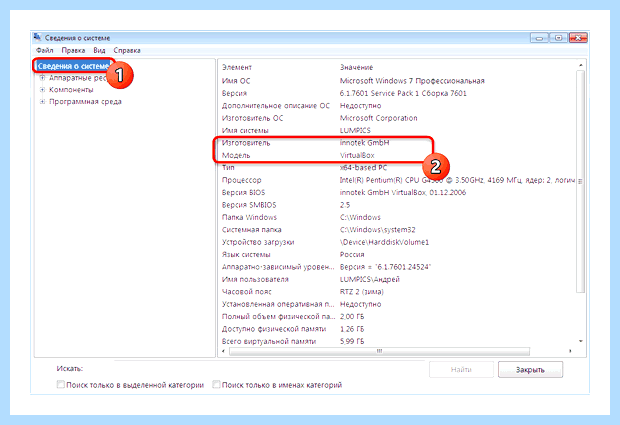This screenshot has height=425, width=620.
Task: Select the Изготовитель ОС row
Action: click(x=397, y=118)
